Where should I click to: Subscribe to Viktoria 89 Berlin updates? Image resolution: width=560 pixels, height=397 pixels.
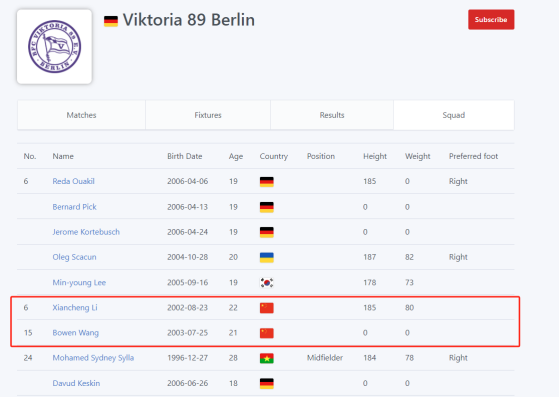tap(491, 20)
